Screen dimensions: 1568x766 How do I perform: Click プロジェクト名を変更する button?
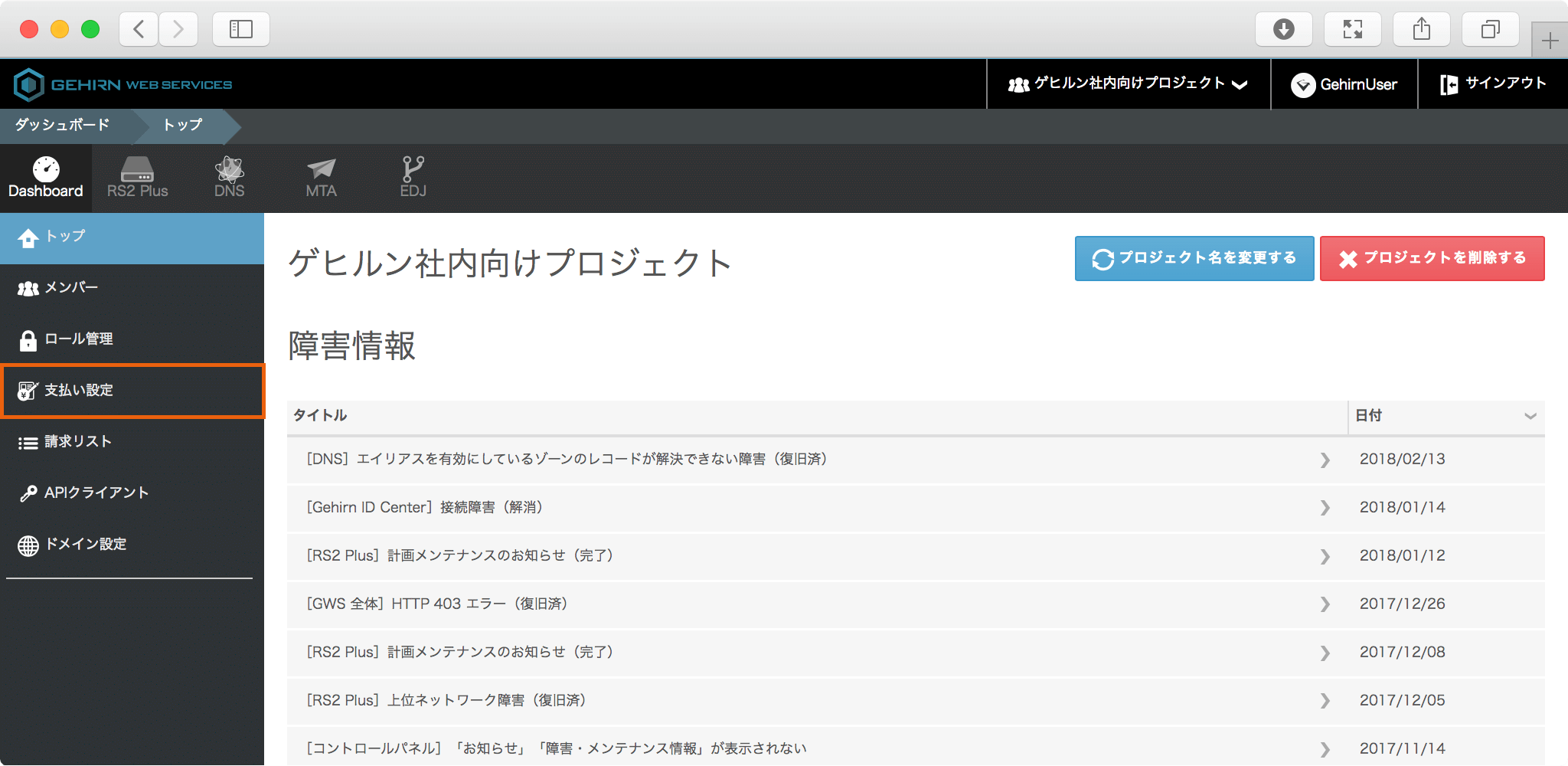point(1194,258)
